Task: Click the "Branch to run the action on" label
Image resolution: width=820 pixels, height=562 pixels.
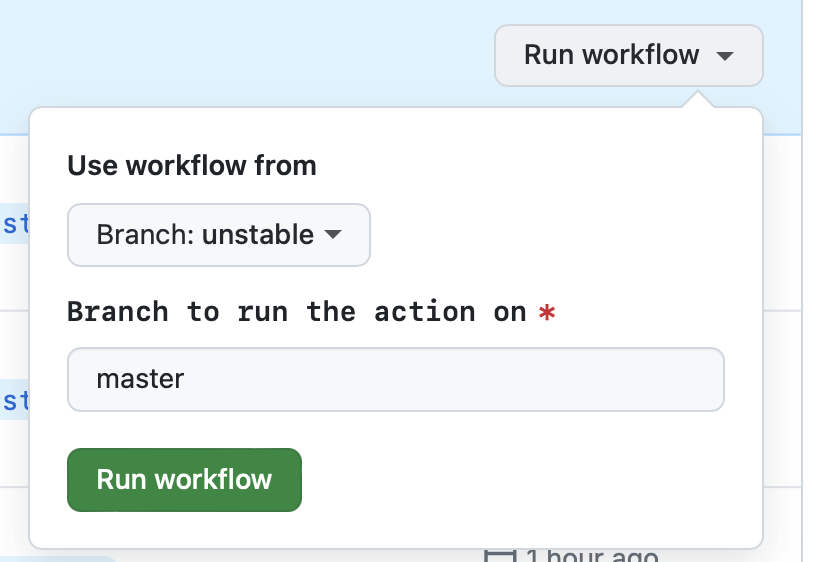Action: (296, 312)
